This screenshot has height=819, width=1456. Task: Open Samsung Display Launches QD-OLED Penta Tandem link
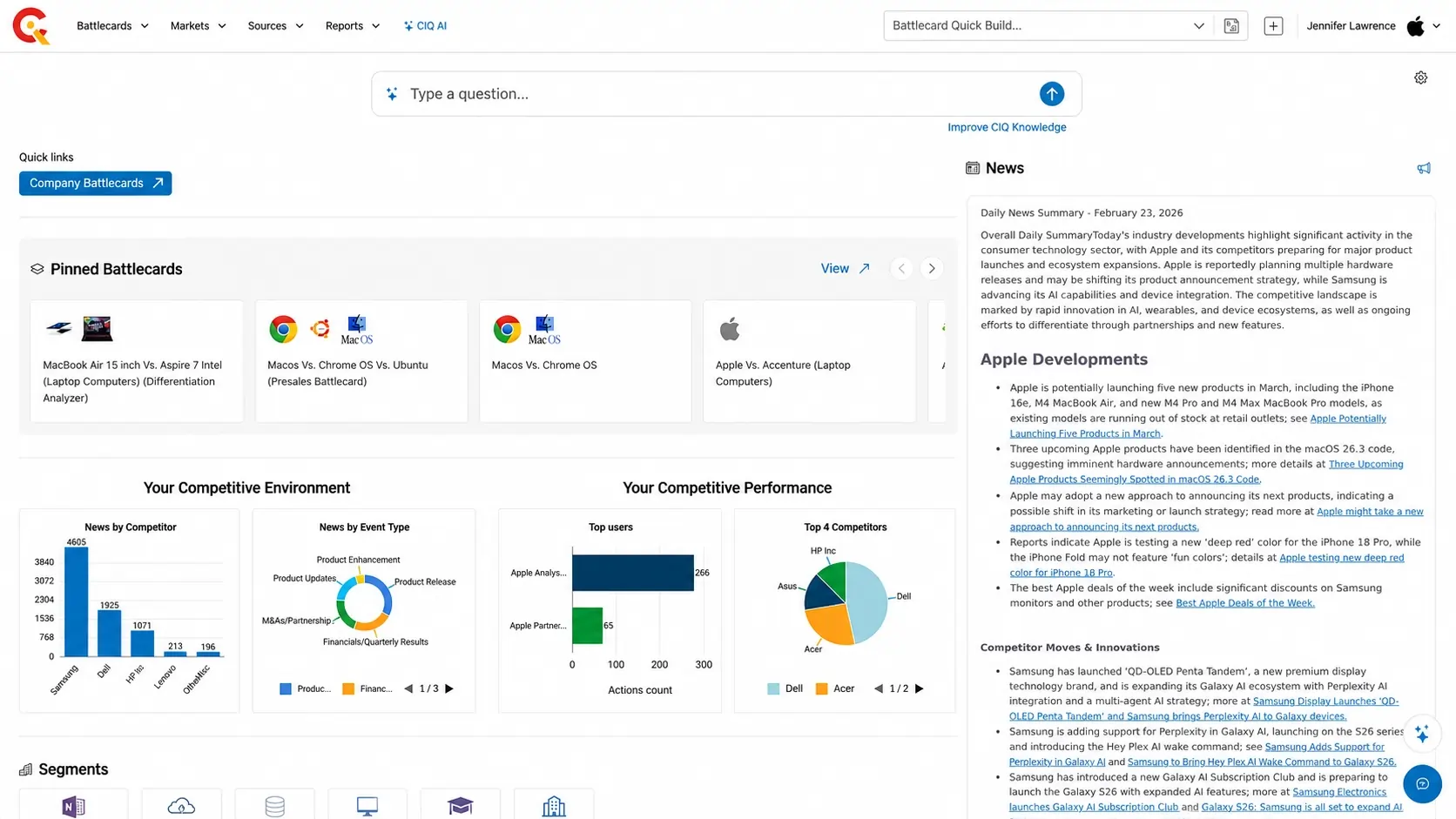tap(1203, 708)
